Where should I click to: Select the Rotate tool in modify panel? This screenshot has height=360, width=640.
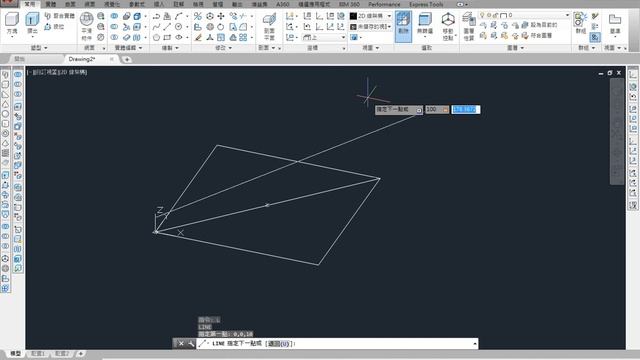point(221,27)
